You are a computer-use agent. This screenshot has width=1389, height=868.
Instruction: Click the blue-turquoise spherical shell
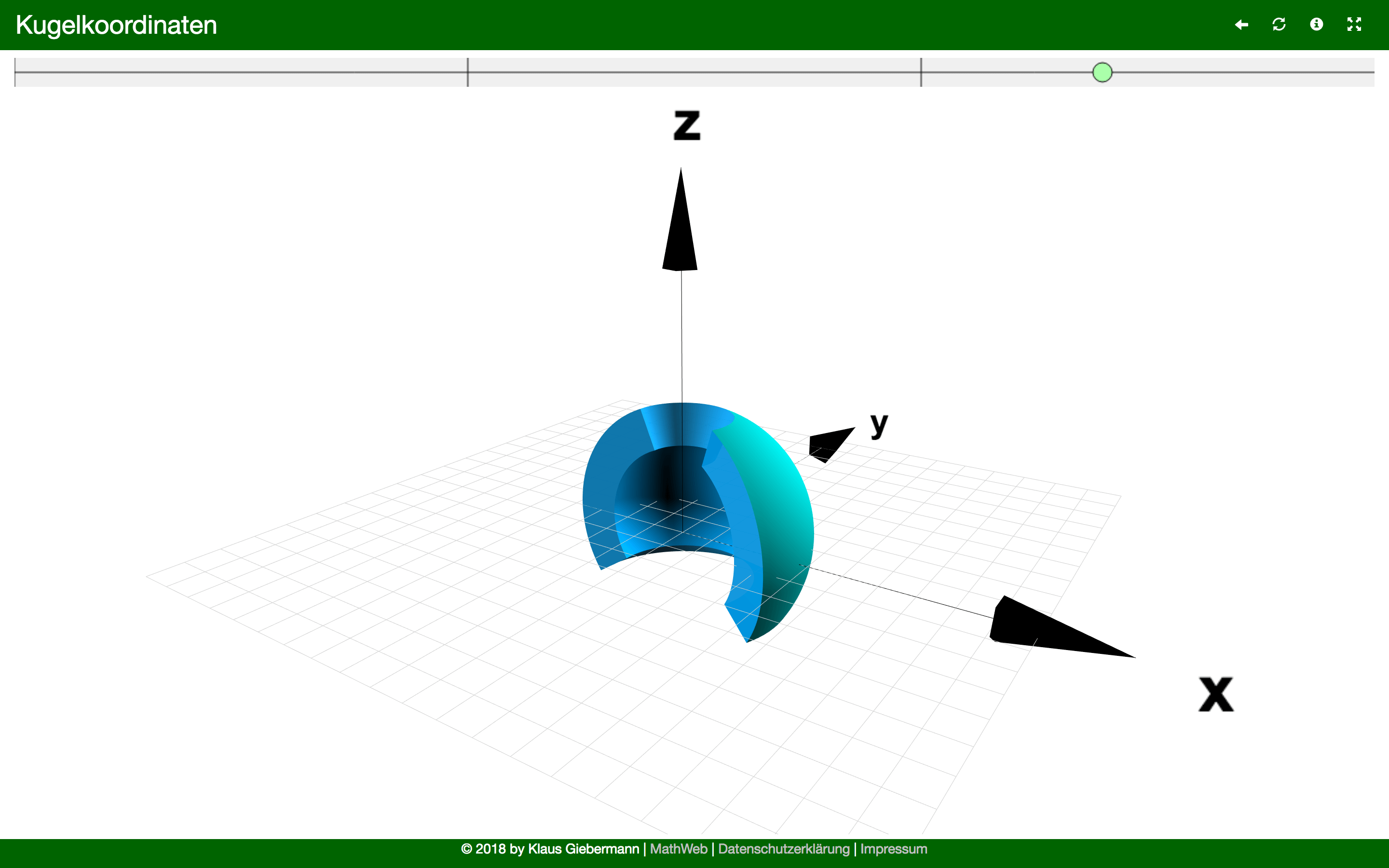(698, 521)
